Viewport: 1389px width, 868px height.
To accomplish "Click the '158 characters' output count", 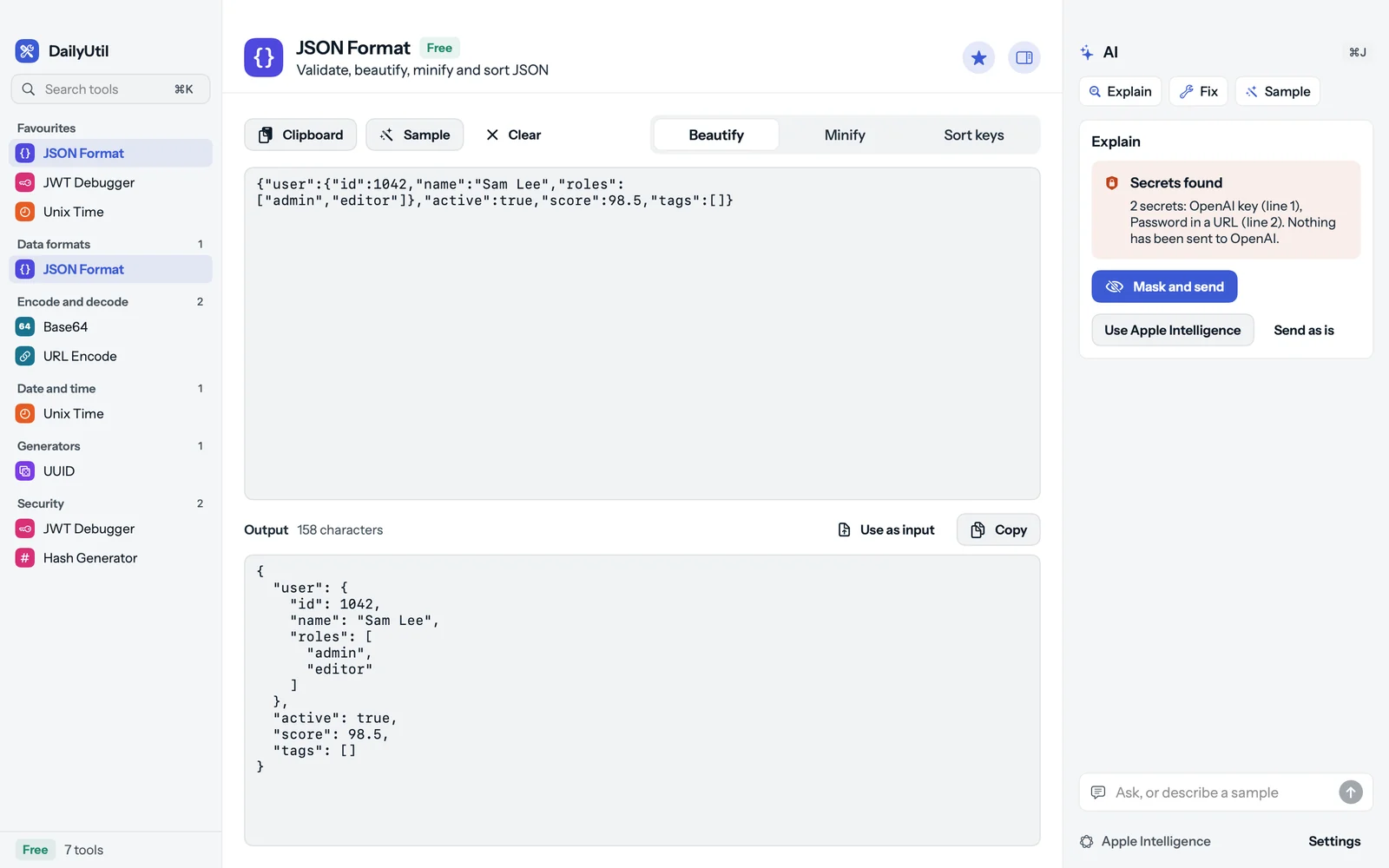I will click(x=339, y=529).
